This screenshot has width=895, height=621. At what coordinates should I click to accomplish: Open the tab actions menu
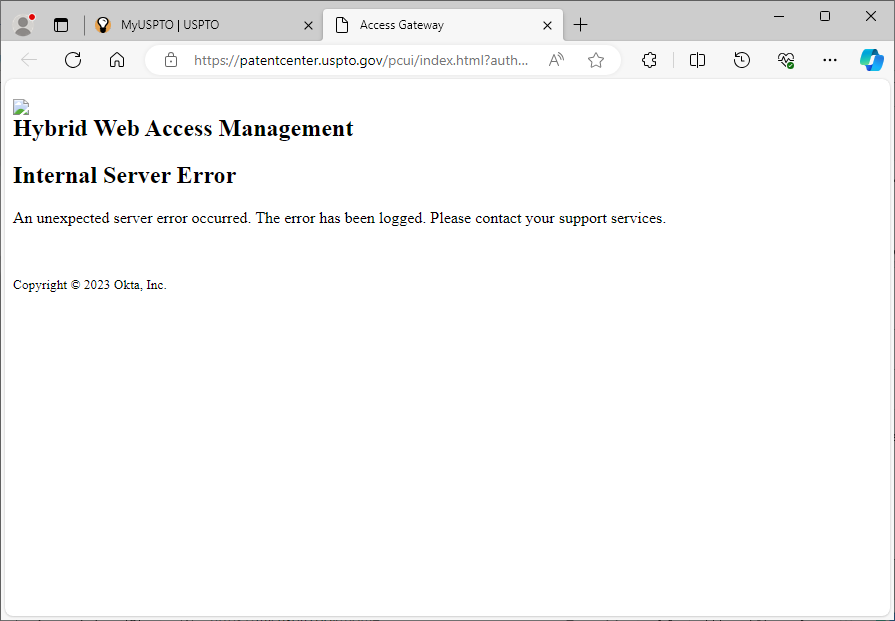click(x=61, y=25)
